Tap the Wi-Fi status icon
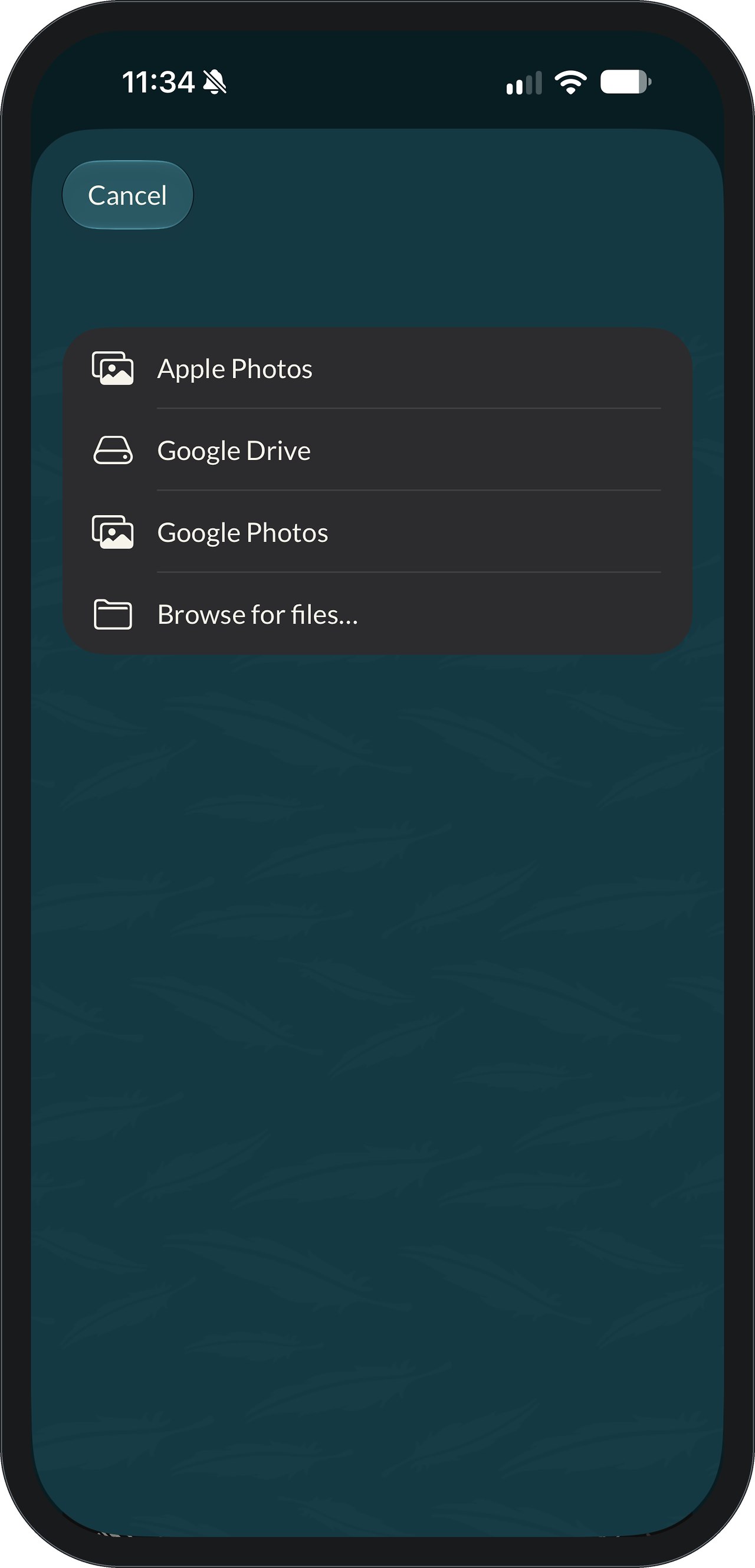Image resolution: width=755 pixels, height=1568 pixels. click(x=570, y=82)
